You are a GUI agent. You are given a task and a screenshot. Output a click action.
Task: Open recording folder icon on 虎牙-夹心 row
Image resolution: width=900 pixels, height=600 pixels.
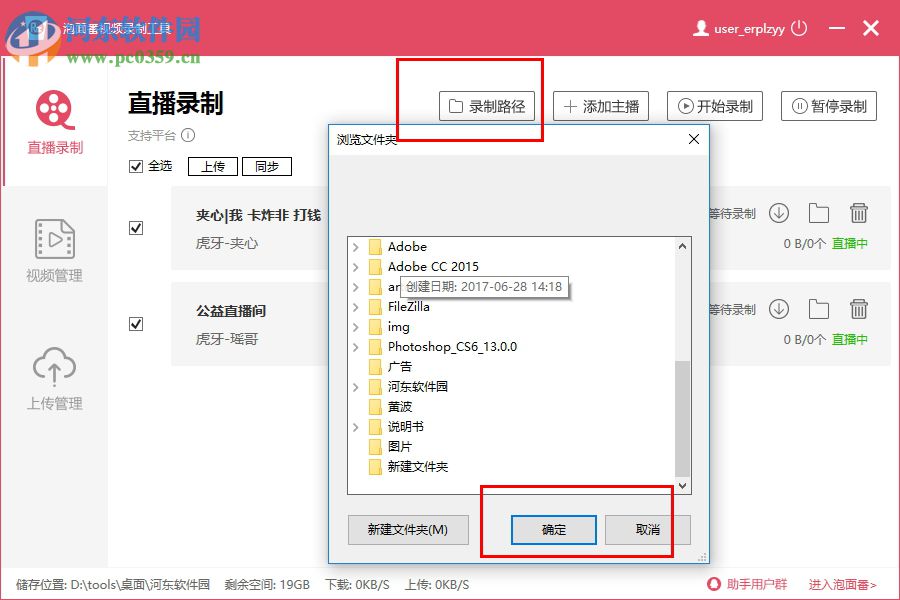point(819,213)
